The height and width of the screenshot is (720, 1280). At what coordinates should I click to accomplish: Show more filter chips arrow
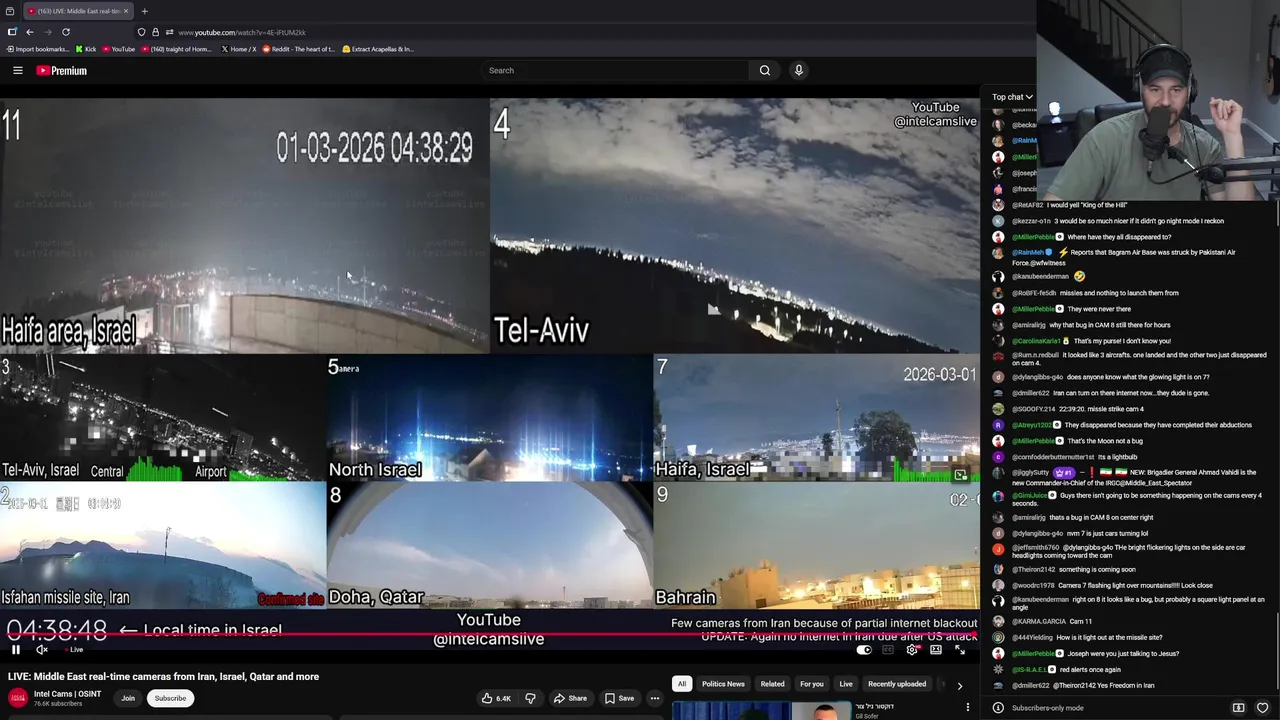click(960, 685)
